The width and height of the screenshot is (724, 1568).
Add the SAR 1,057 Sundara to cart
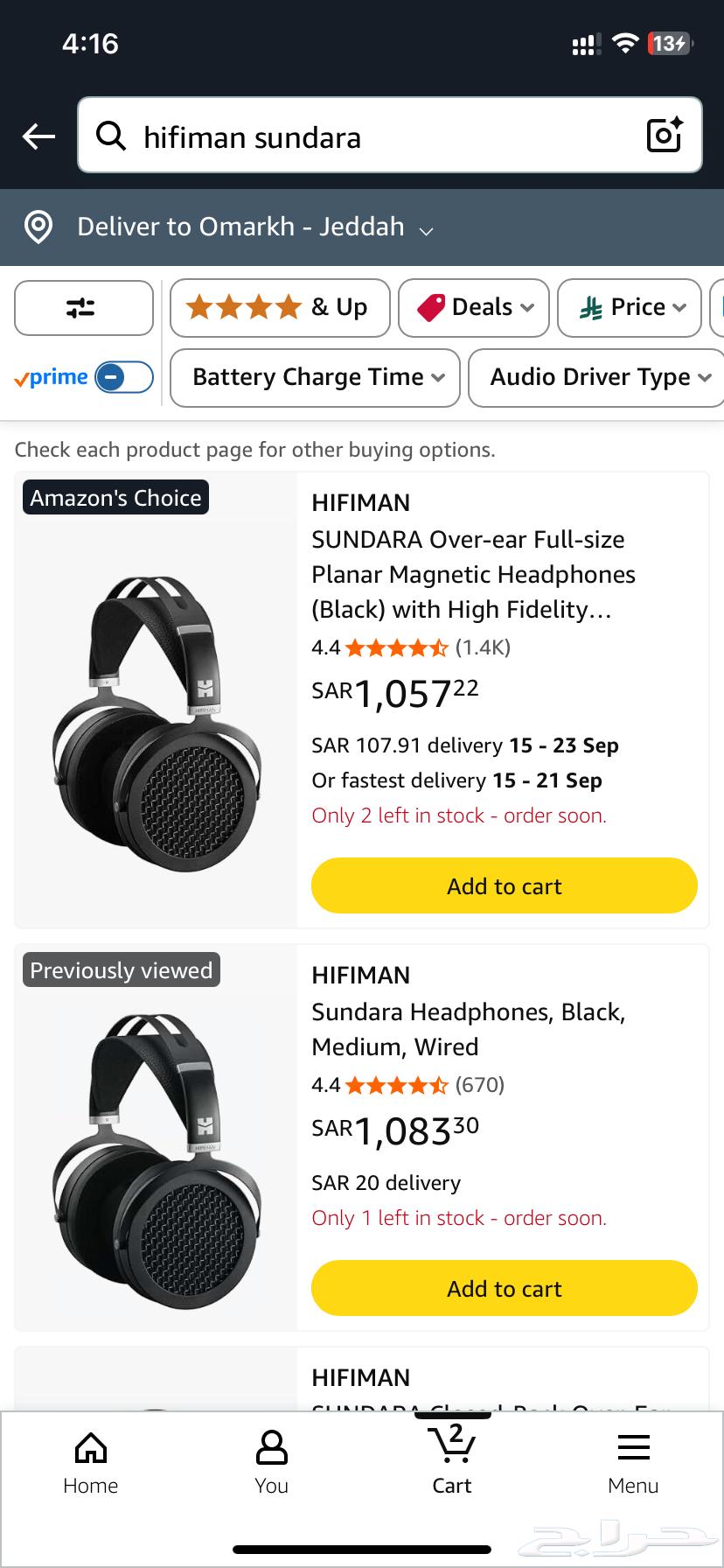504,885
